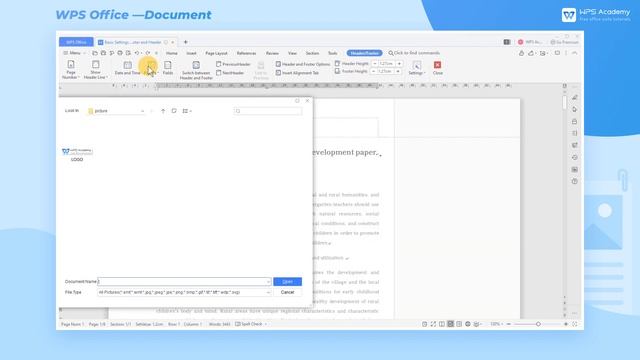Insert Date and Time in header
The width and height of the screenshot is (640, 360).
(x=127, y=68)
